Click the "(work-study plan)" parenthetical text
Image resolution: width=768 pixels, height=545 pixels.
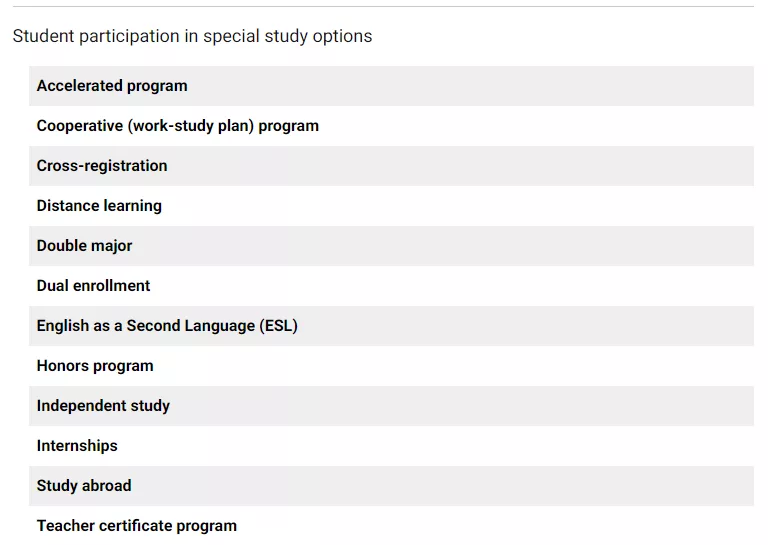(194, 126)
